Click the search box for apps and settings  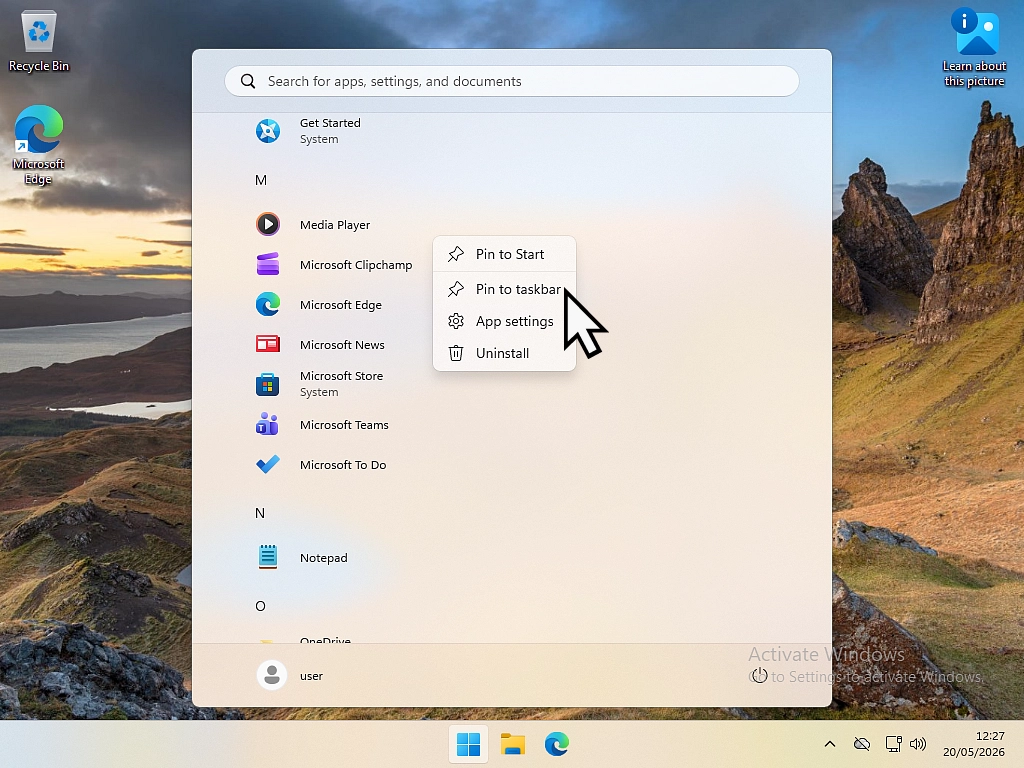coord(512,81)
